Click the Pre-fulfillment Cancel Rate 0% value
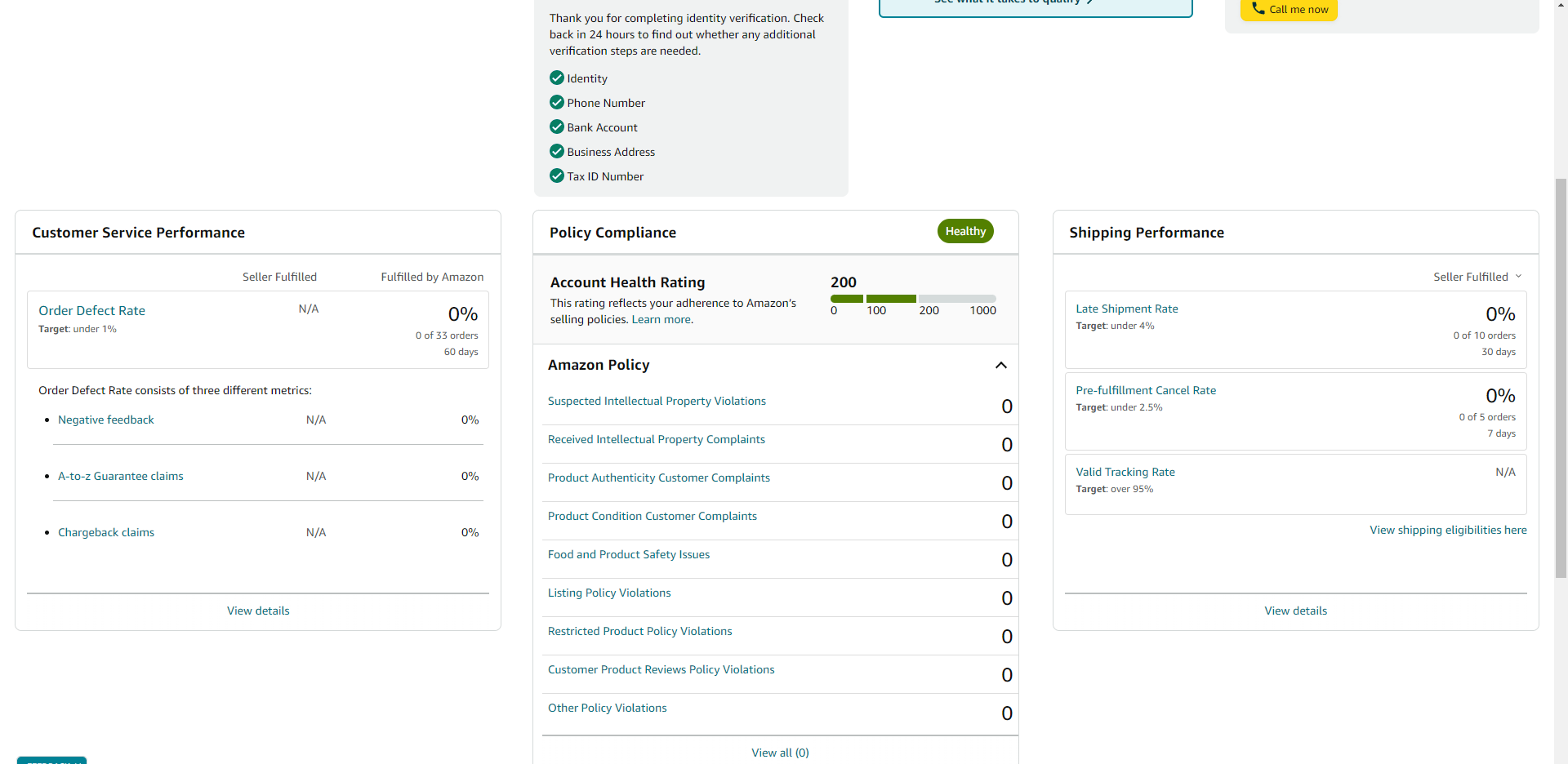Viewport: 1568px width, 764px height. click(x=1500, y=396)
